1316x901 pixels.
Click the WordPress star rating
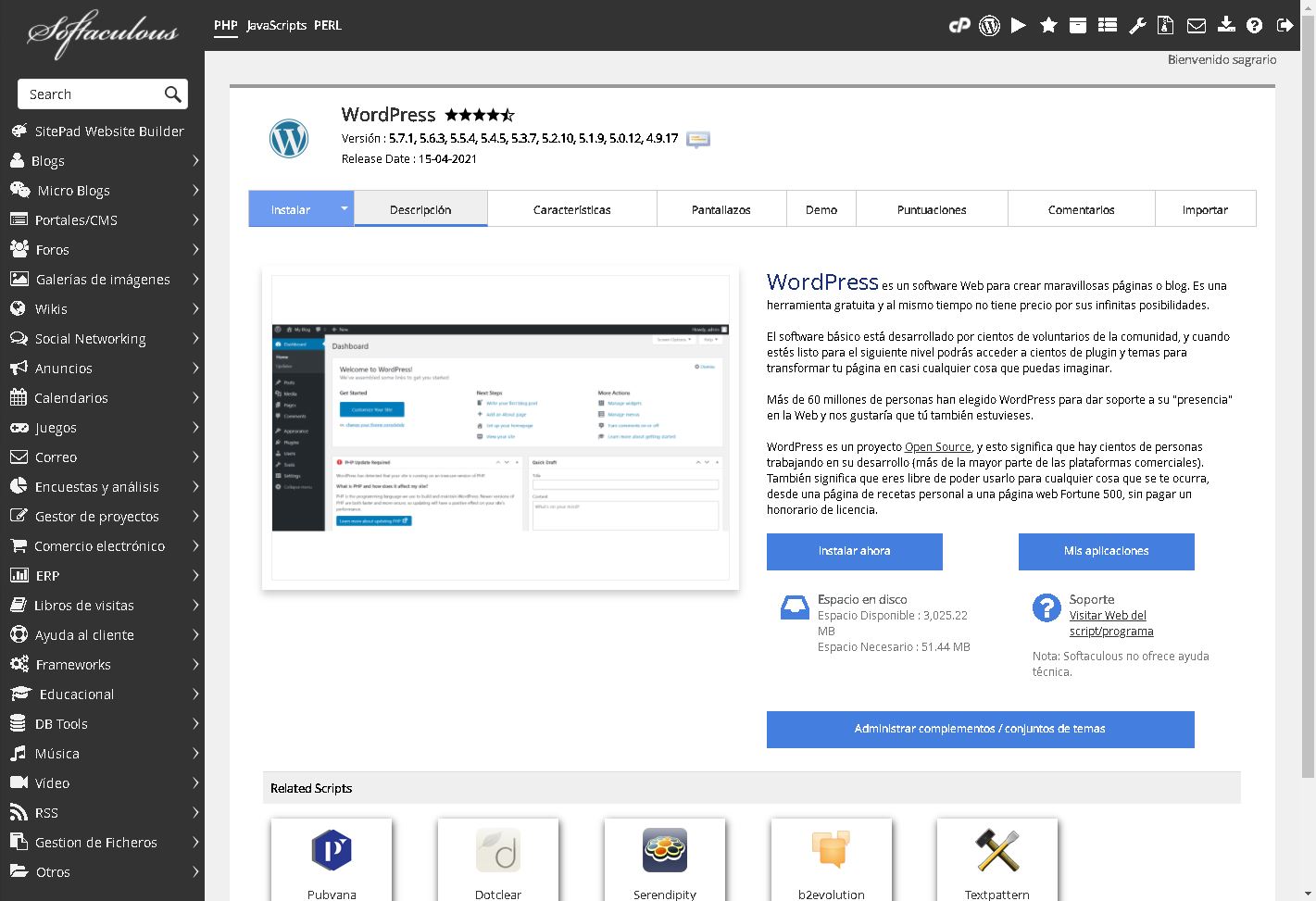coord(480,115)
